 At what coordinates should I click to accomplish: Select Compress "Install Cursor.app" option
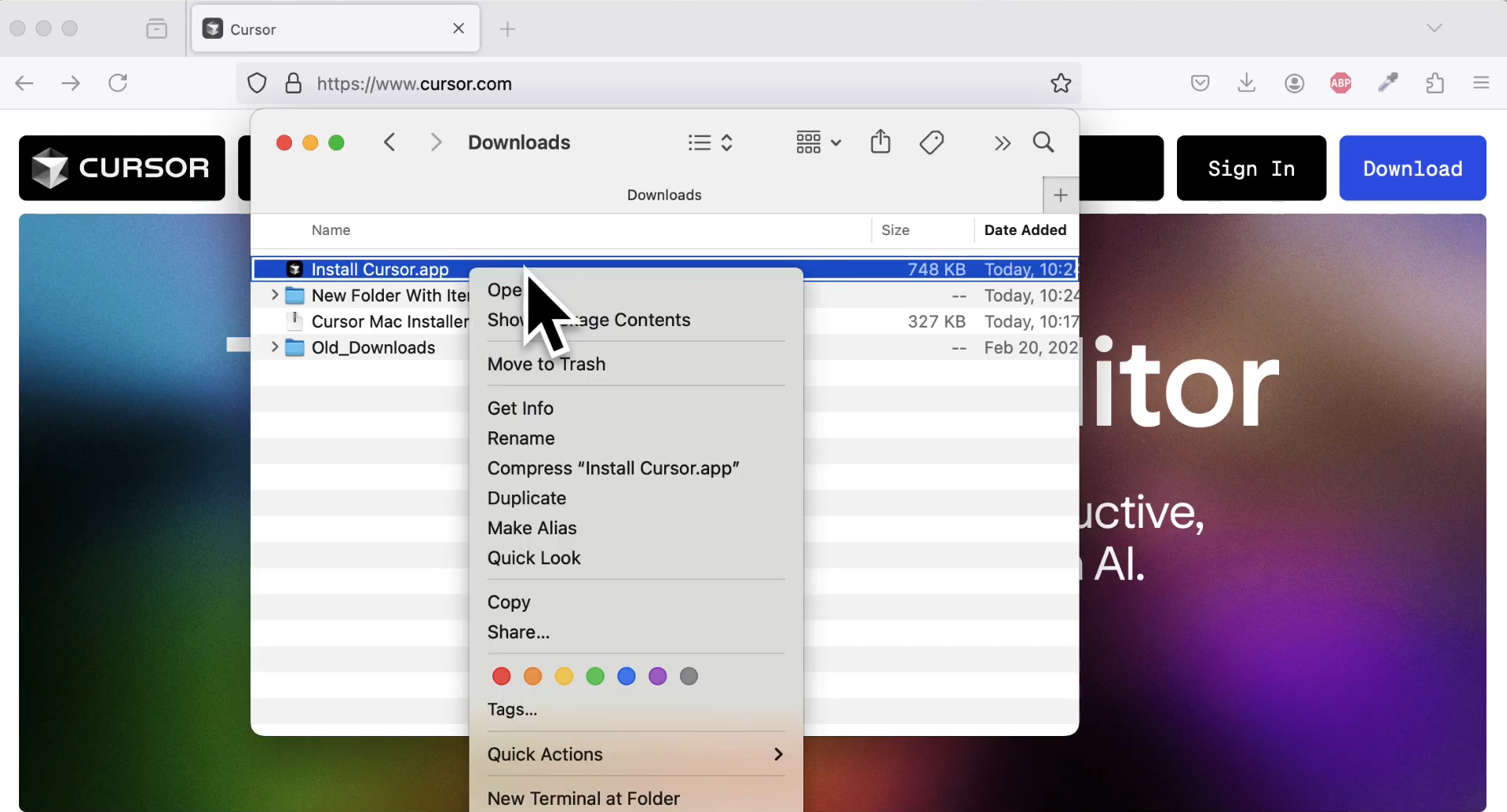coord(613,469)
